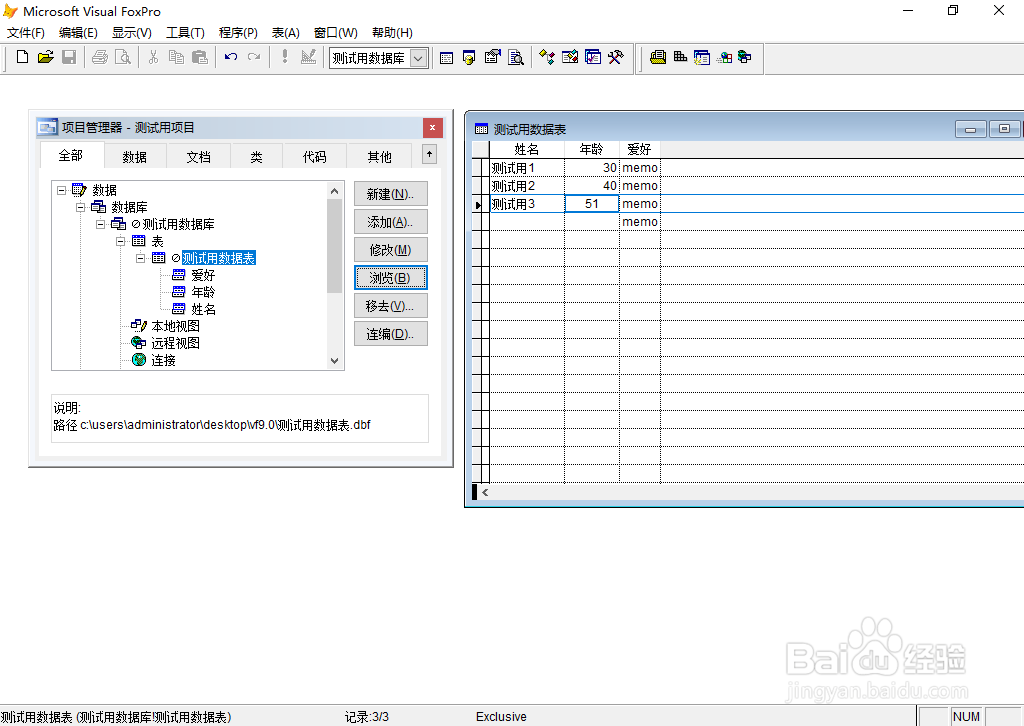This screenshot has height=726, width=1024.
Task: Select the 远程视图 tree item
Action: (175, 343)
